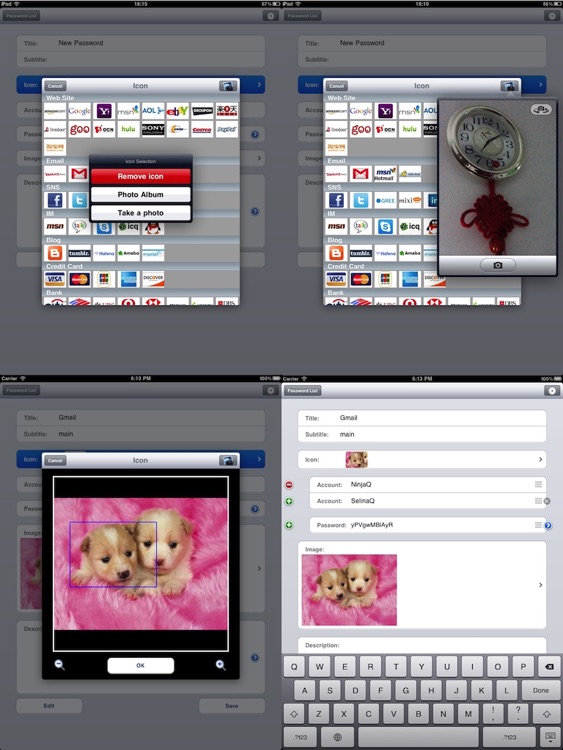Tap the camera shutter button under clock preview
563x750 pixels.
click(497, 265)
